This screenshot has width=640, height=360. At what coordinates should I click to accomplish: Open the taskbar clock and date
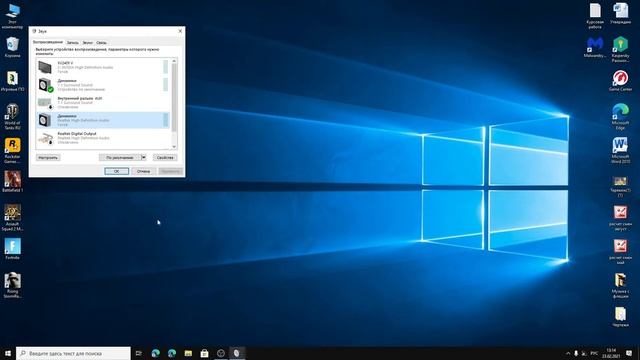611,353
